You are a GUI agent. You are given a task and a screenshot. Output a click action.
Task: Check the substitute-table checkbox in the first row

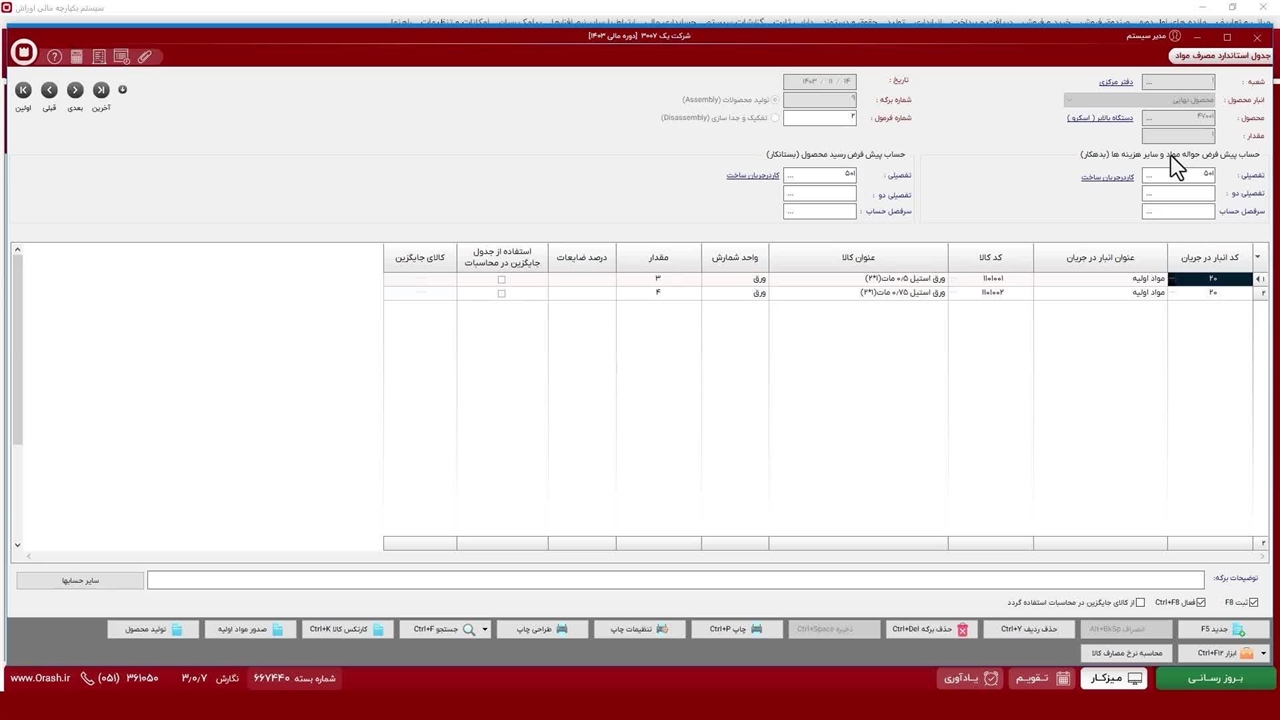tap(502, 280)
